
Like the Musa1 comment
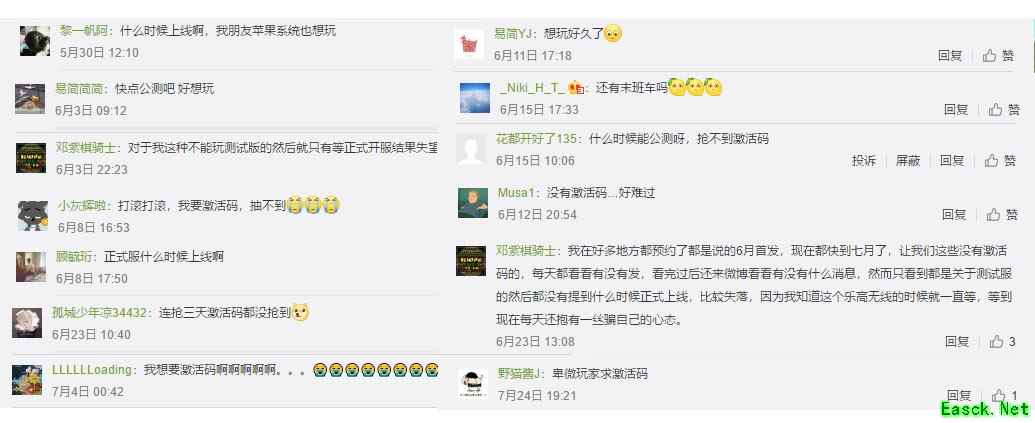click(x=1002, y=214)
